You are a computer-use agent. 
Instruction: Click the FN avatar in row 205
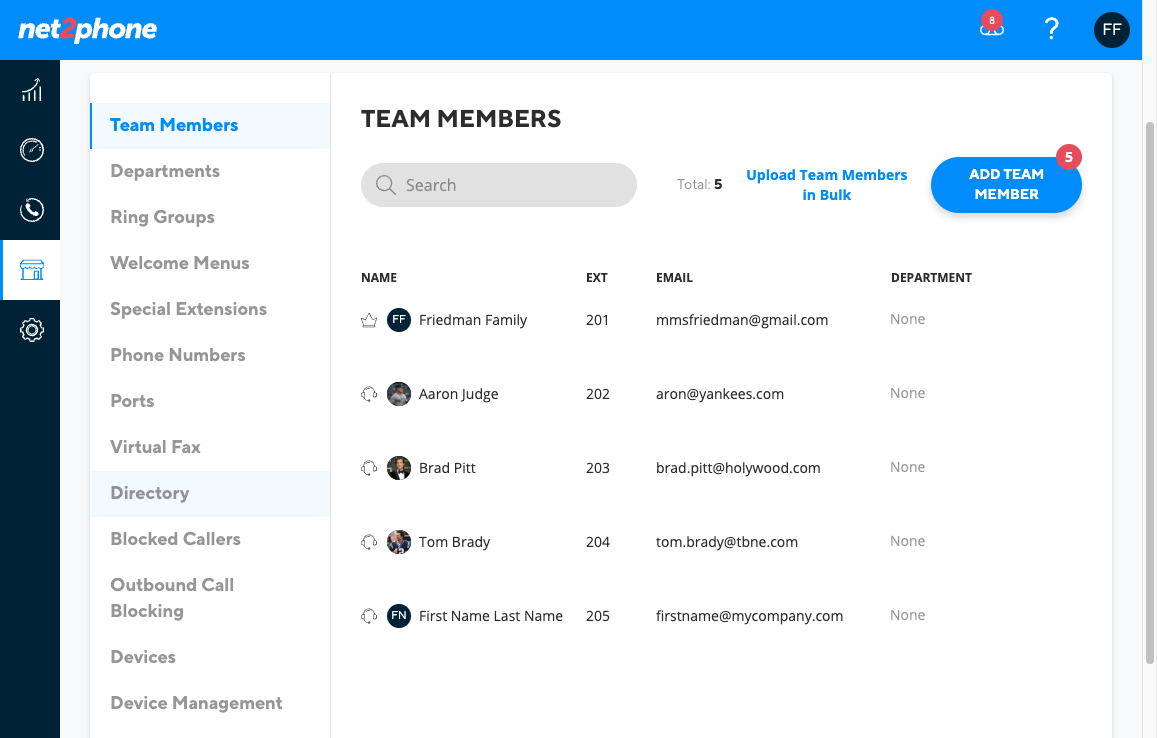click(399, 615)
